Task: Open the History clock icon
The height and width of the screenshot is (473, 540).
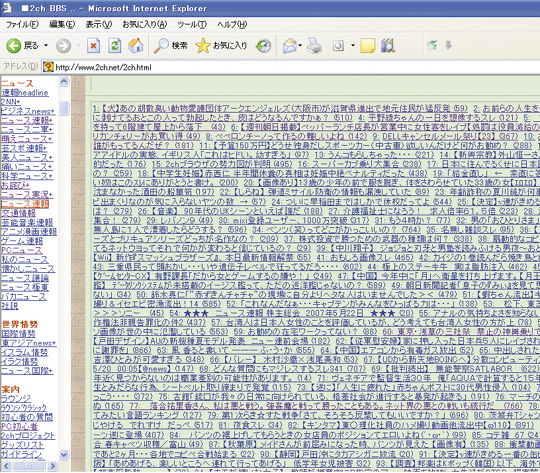Action: (x=263, y=45)
